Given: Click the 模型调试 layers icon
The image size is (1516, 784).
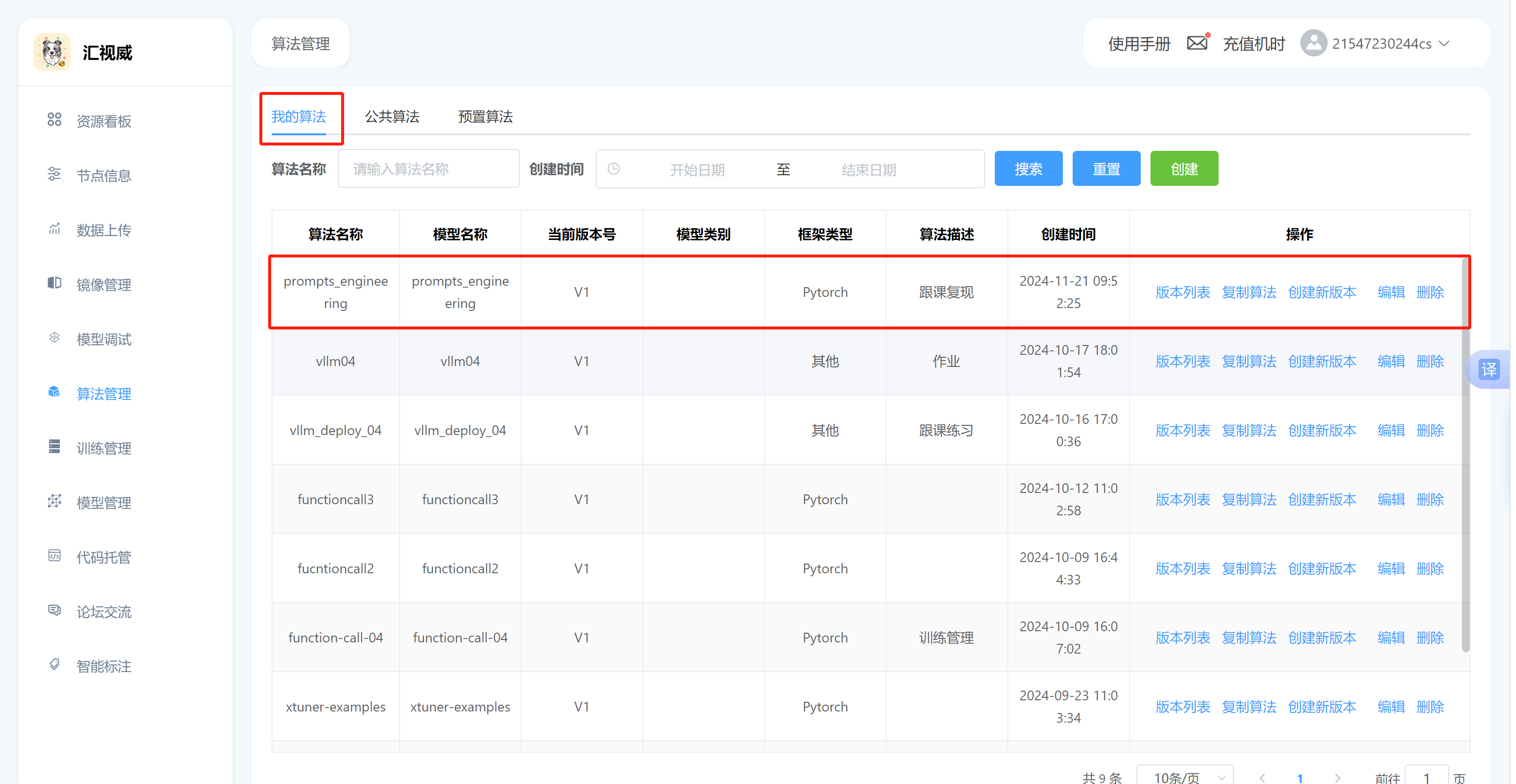Looking at the screenshot, I should coord(54,338).
